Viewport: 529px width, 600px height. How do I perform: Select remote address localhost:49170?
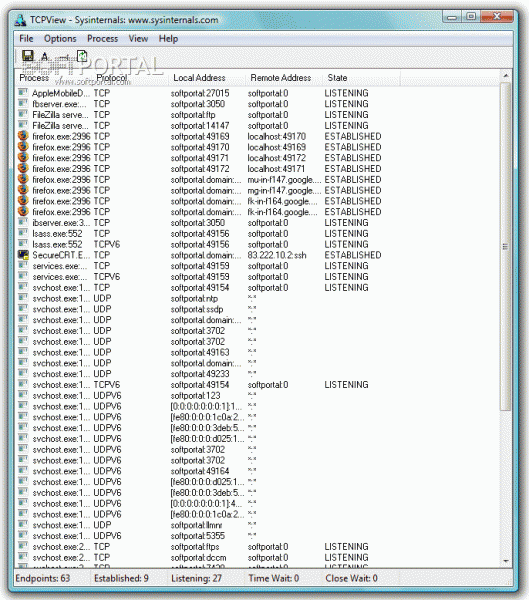point(277,137)
